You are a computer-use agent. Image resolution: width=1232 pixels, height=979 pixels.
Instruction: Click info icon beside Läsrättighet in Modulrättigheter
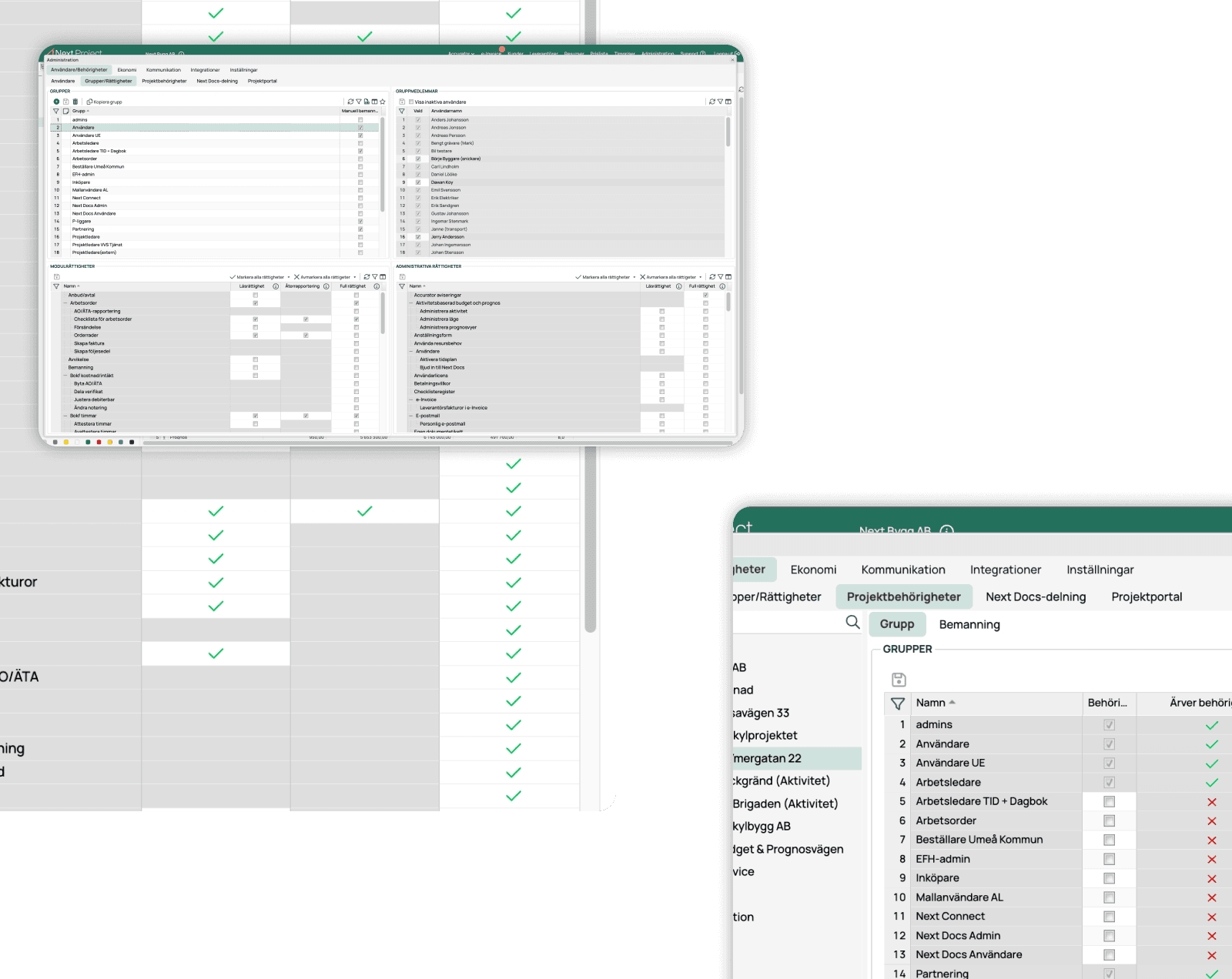(276, 286)
